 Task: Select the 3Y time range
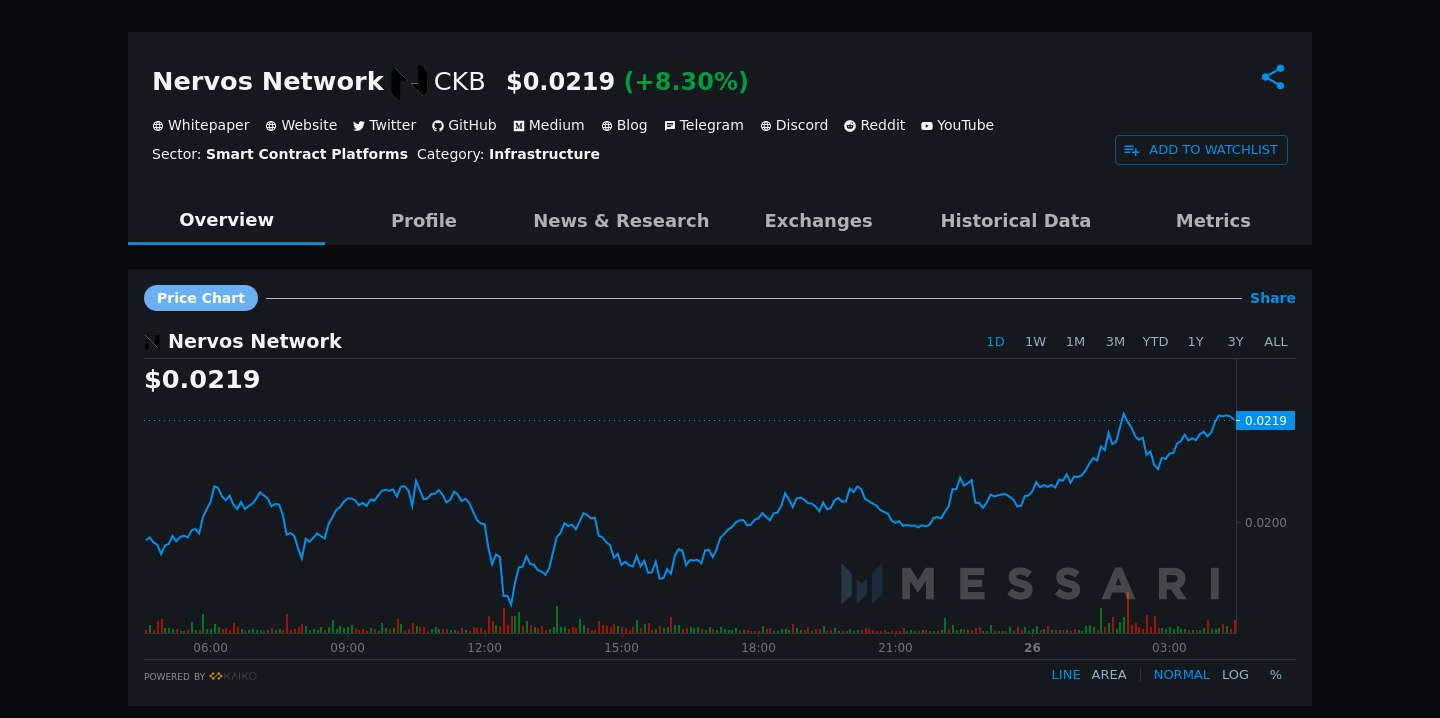pyautogui.click(x=1236, y=341)
